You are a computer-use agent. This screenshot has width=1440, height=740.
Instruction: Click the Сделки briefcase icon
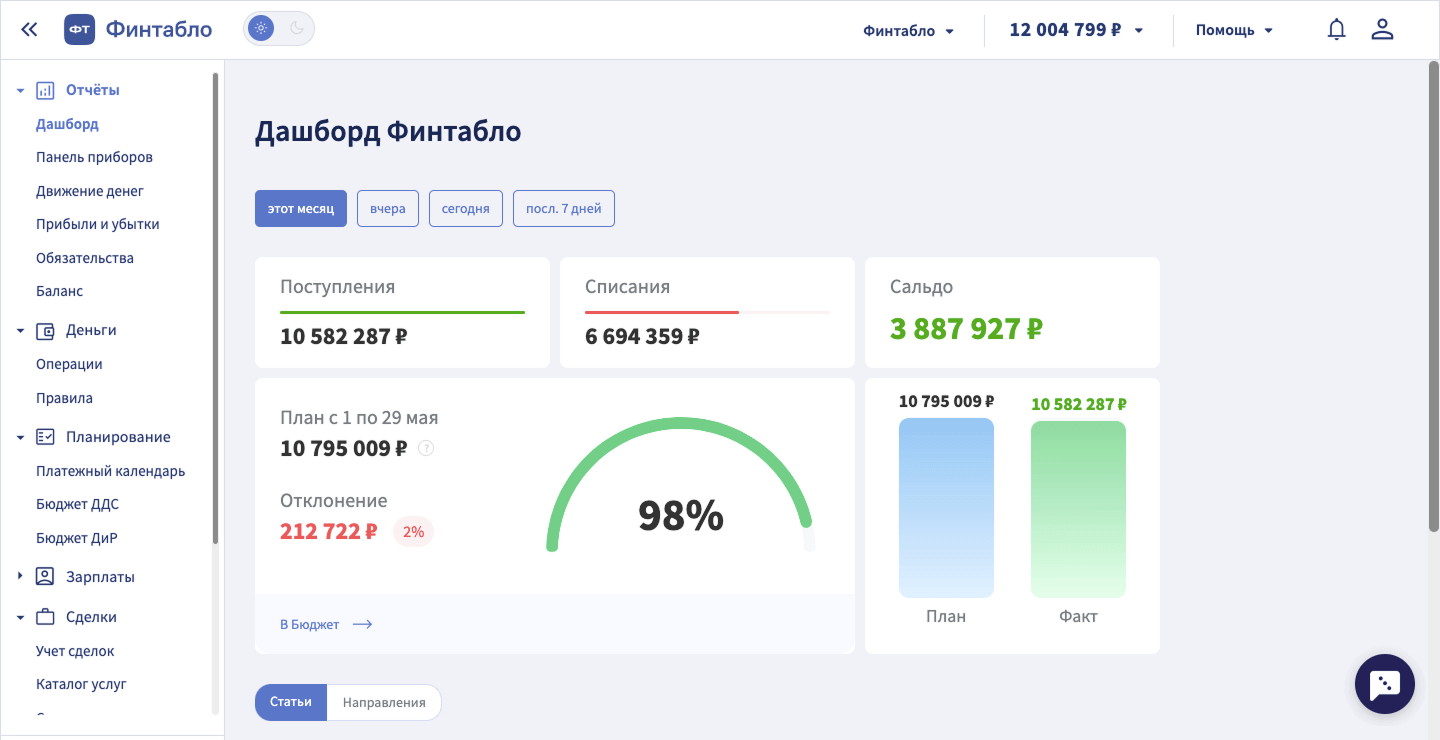[x=45, y=617]
